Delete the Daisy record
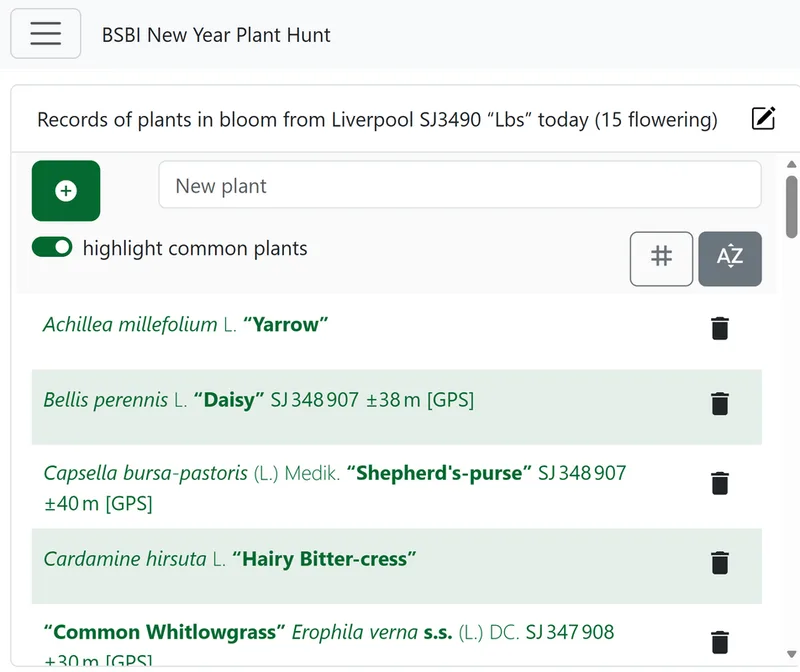800x672 pixels. click(x=720, y=404)
